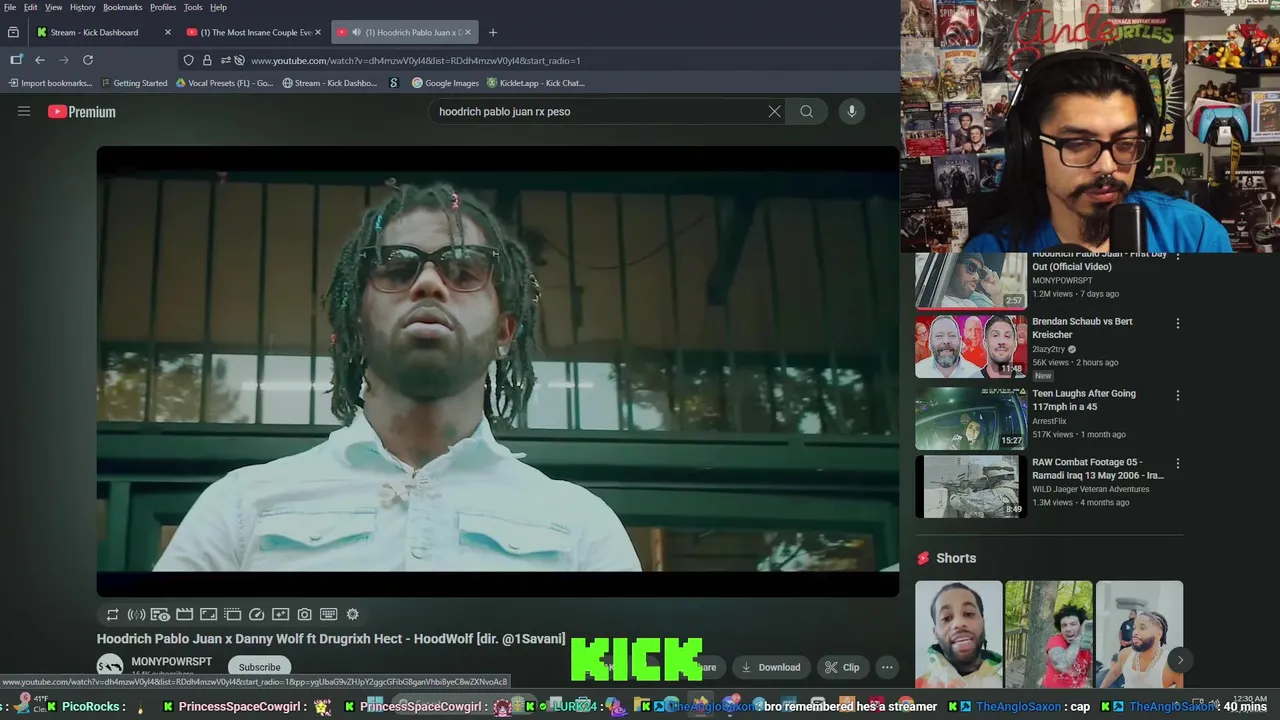Clear the YouTube search box text

774,111
